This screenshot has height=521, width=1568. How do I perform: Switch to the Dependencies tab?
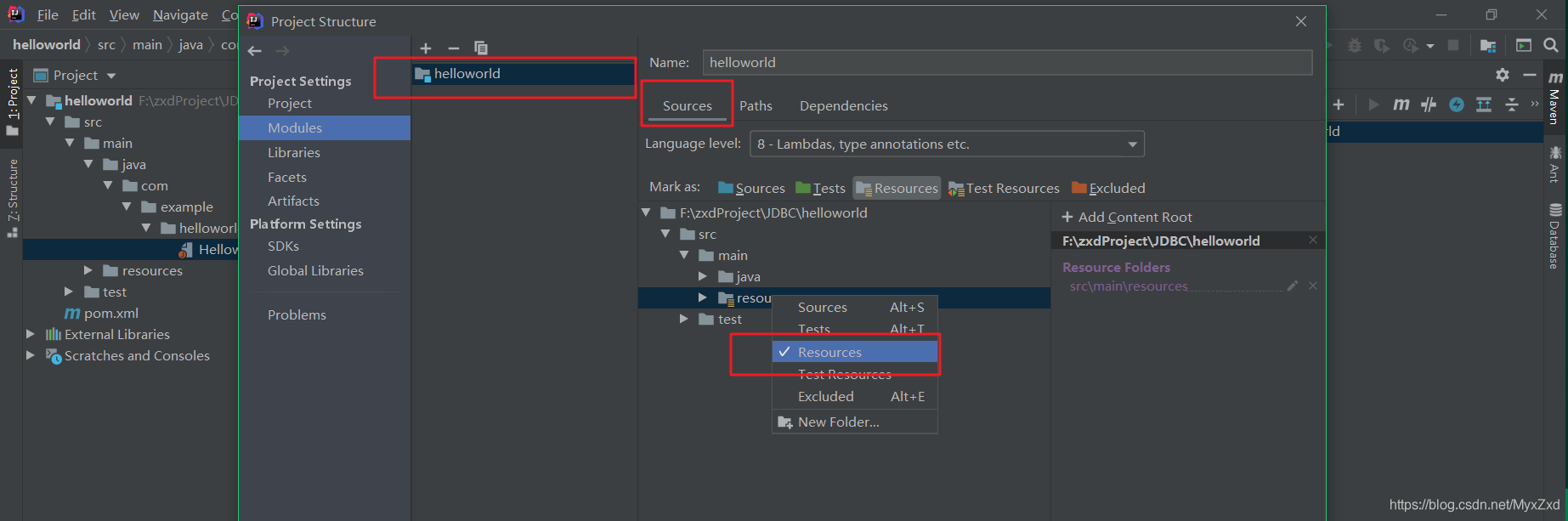point(843,105)
